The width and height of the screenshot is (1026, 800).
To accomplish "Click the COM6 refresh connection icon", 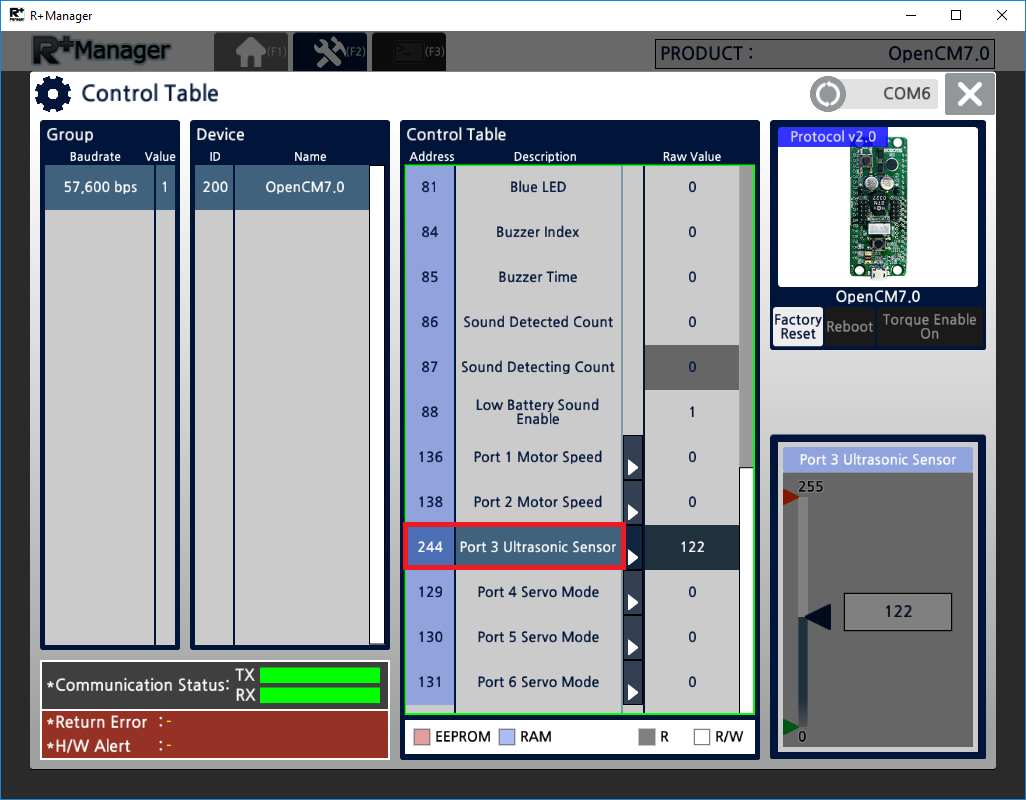I will 828,94.
